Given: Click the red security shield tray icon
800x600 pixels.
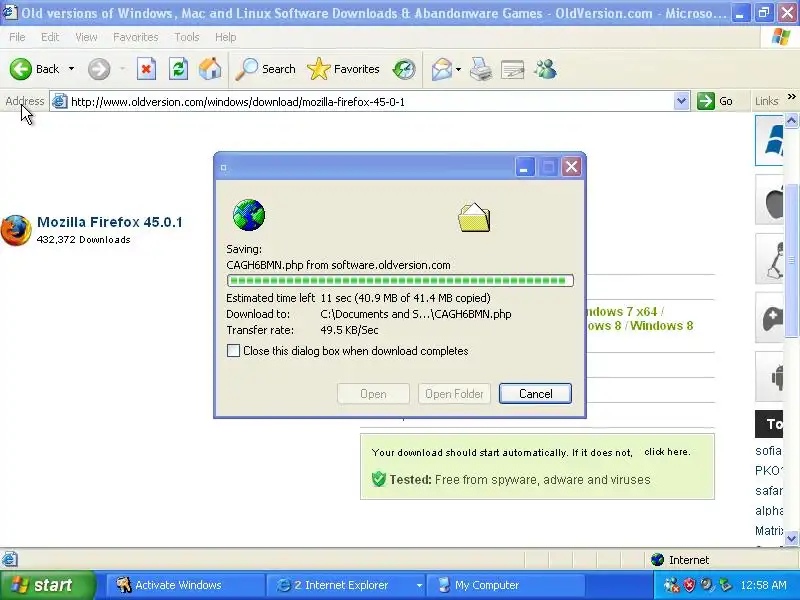Looking at the screenshot, I should click(689, 585).
